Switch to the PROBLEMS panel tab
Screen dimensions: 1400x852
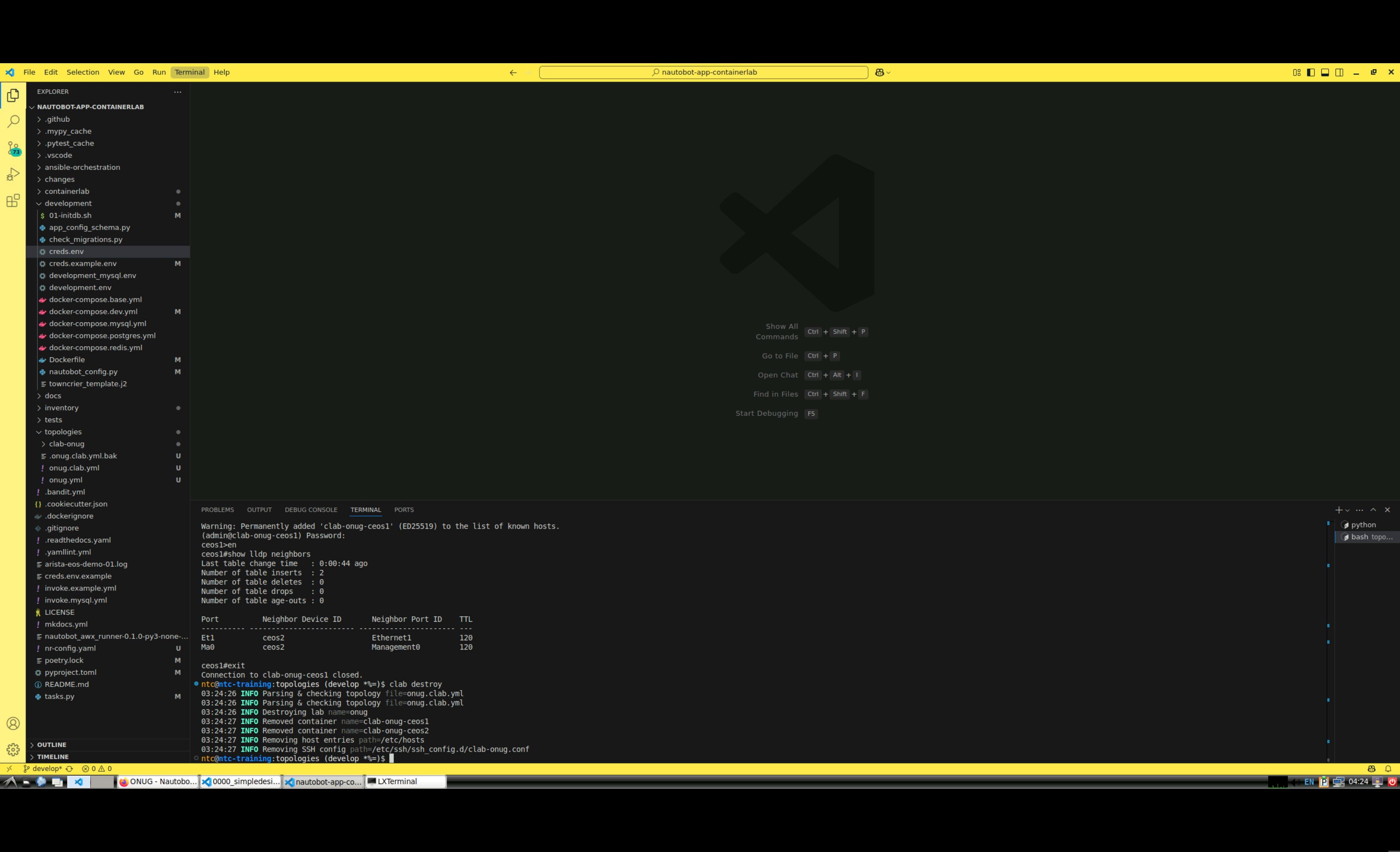pyautogui.click(x=217, y=509)
